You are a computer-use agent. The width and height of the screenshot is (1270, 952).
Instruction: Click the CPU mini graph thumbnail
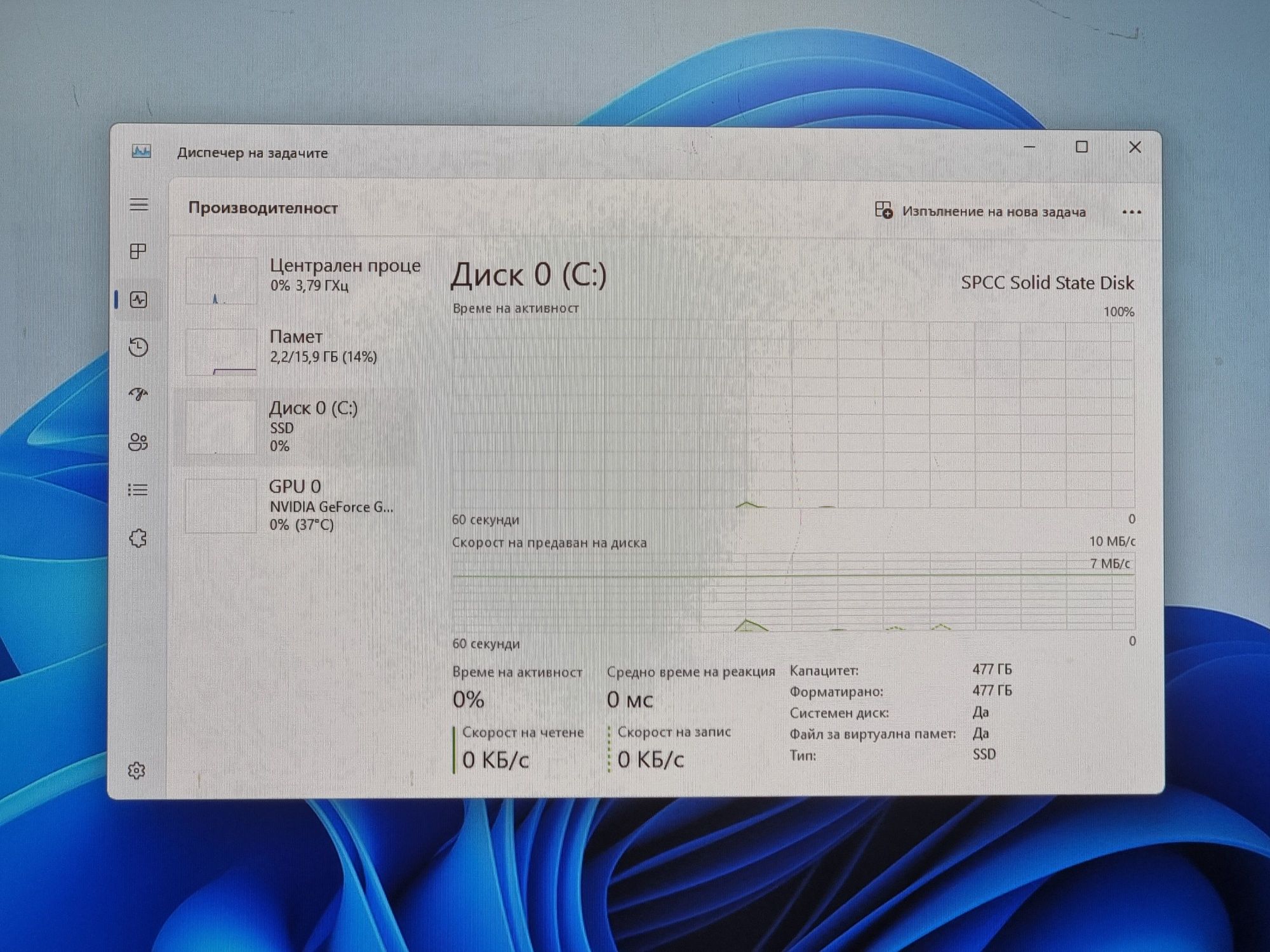point(222,281)
